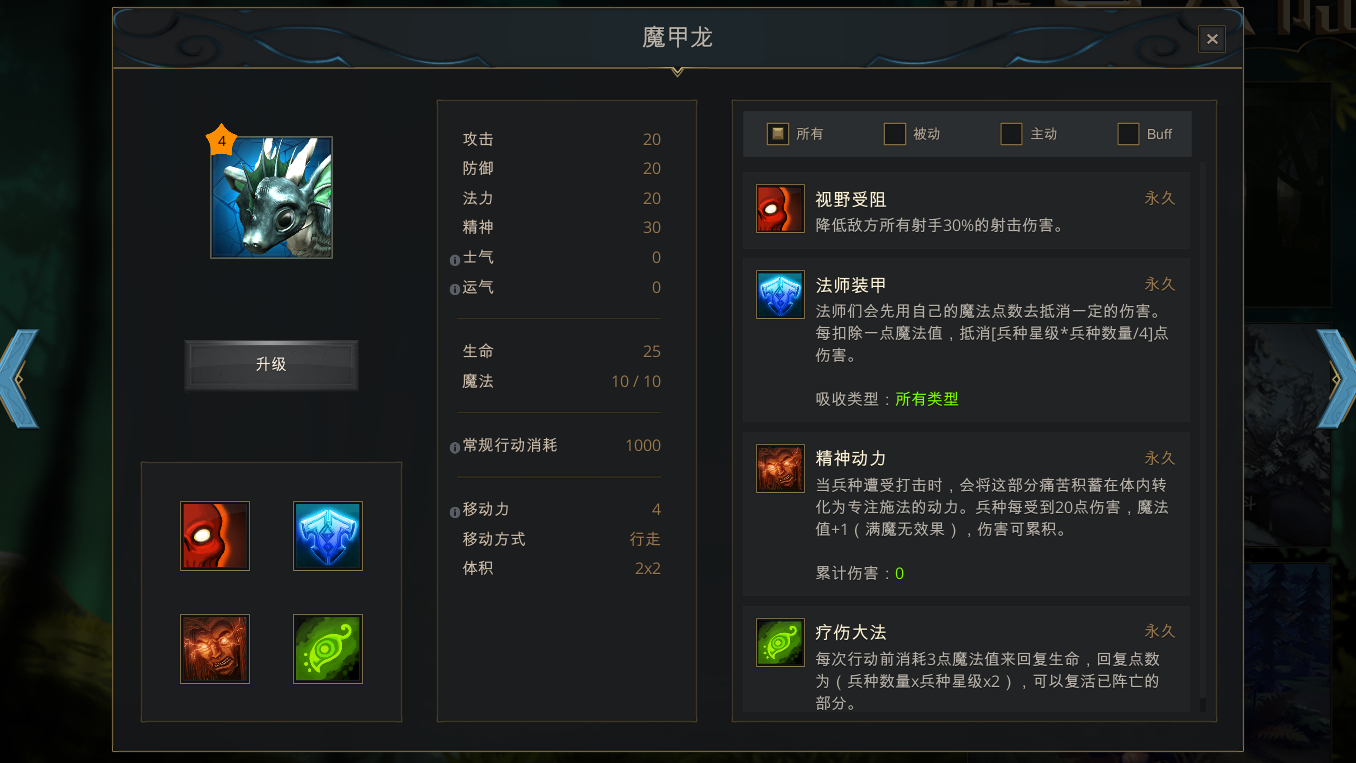Click info icon next to 士气
The height and width of the screenshot is (763, 1356).
coord(455,259)
